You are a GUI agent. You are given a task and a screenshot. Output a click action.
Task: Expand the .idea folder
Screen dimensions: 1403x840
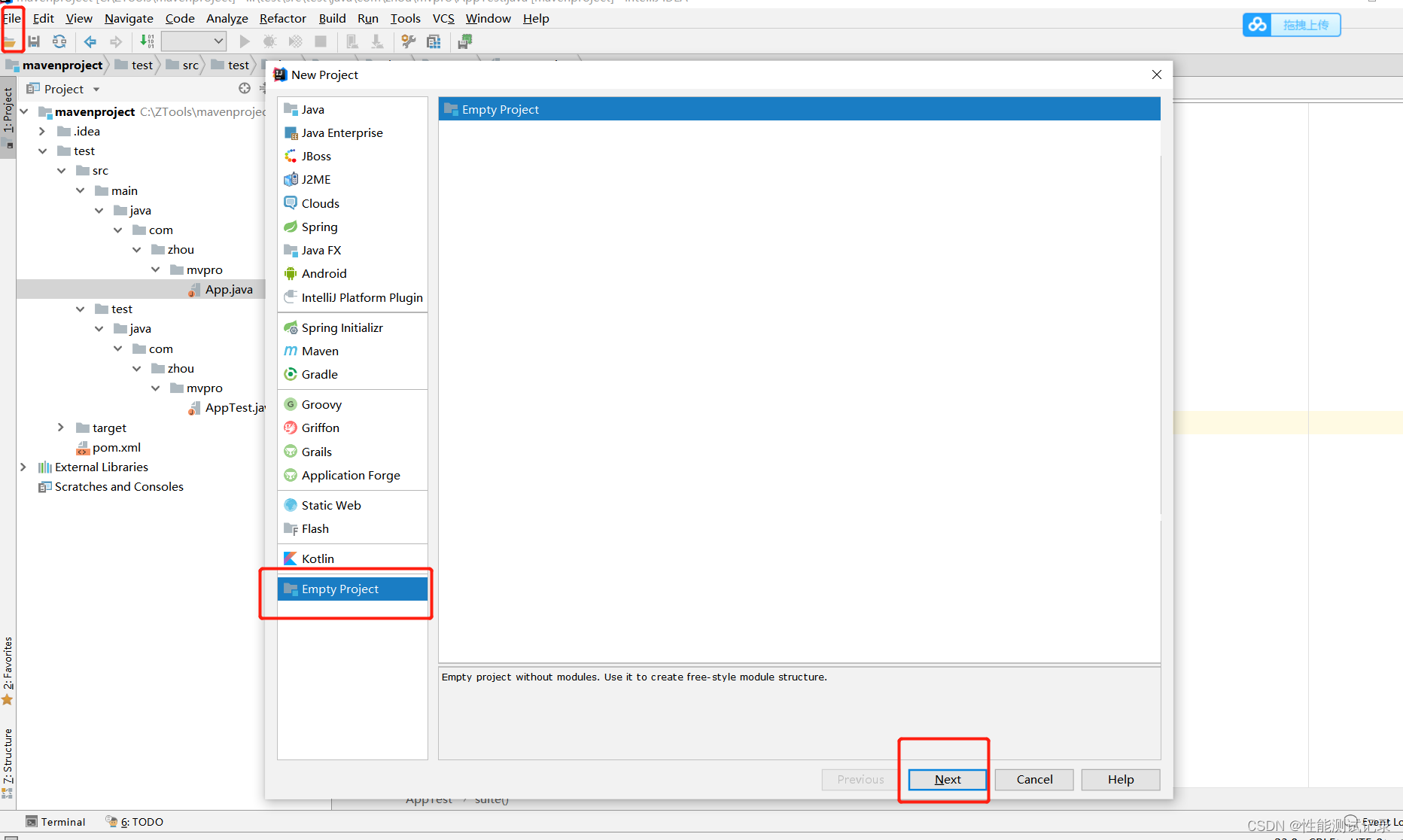click(42, 131)
